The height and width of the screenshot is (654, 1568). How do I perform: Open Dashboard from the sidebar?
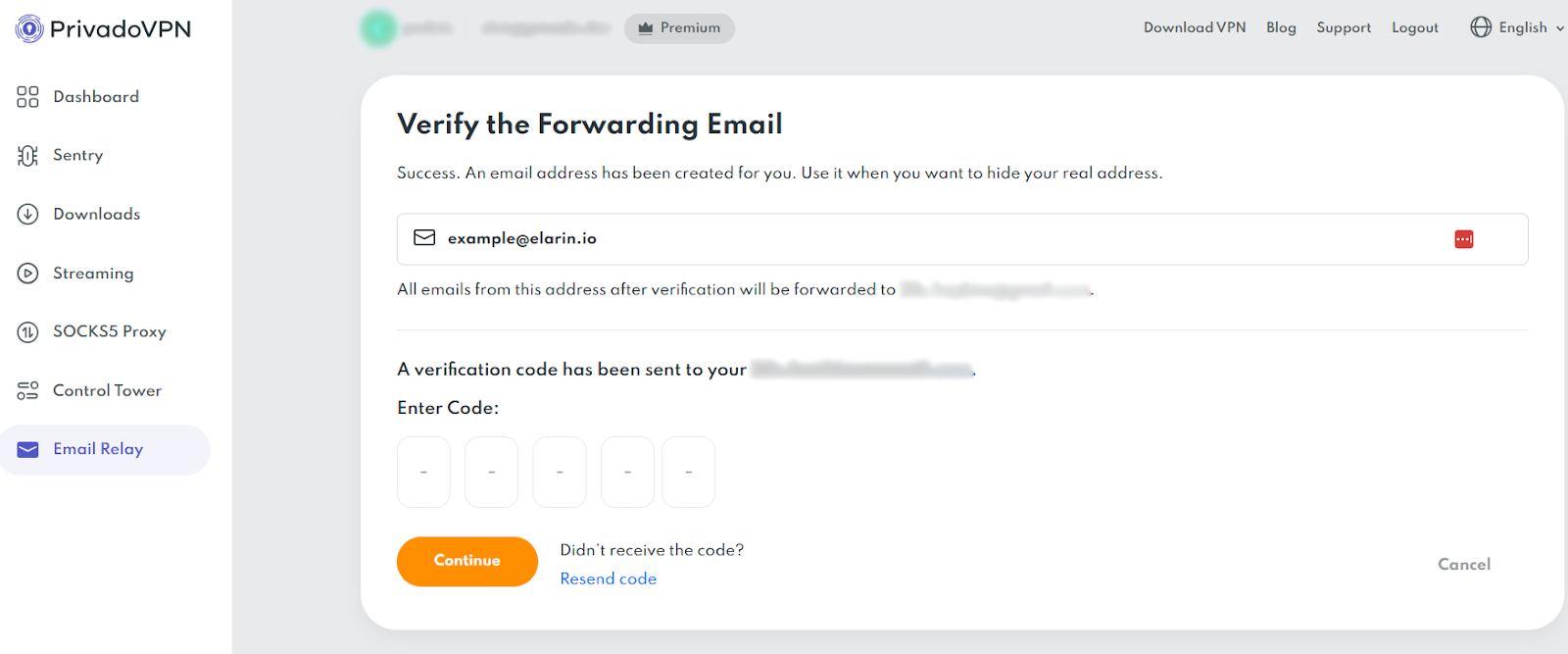[95, 97]
